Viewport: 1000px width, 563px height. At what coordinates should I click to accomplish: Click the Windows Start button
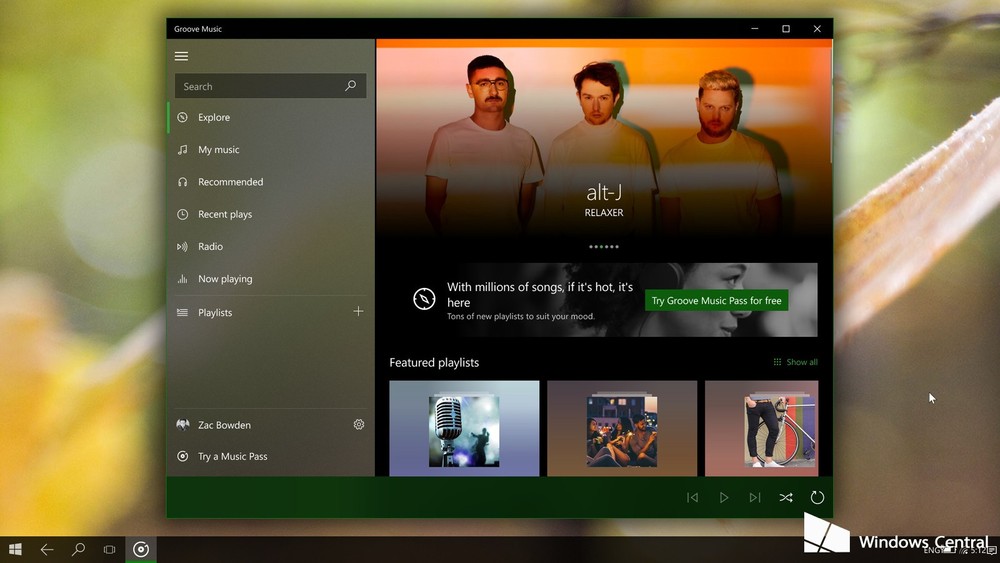click(x=15, y=549)
